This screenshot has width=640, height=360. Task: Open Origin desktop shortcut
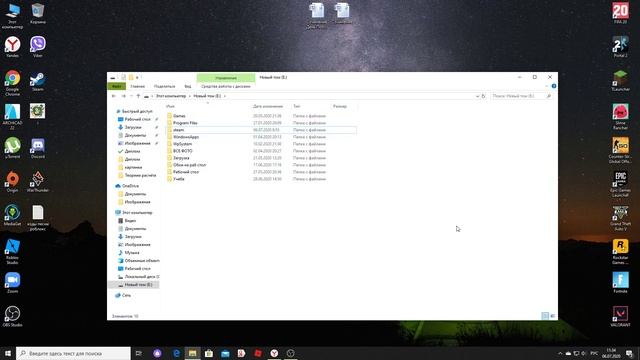coord(12,182)
